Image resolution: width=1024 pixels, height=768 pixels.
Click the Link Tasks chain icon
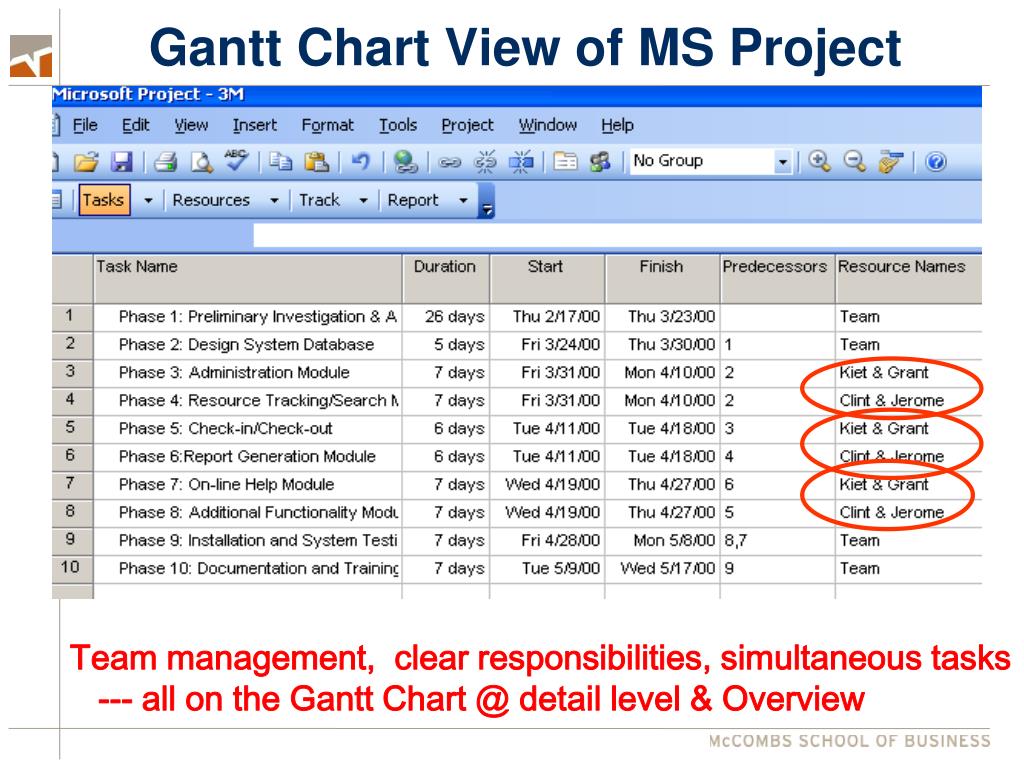[x=449, y=162]
